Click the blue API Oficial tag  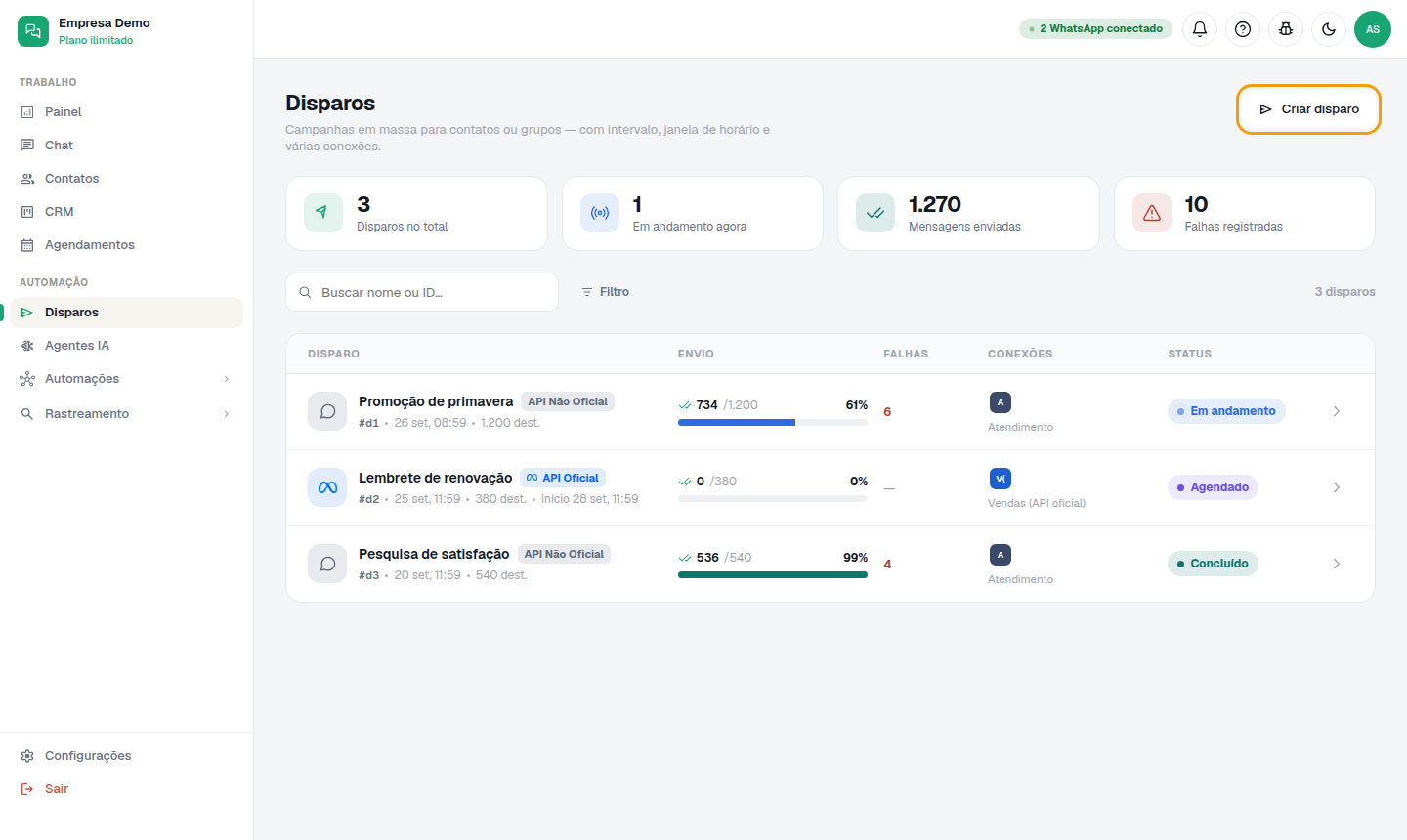point(563,478)
